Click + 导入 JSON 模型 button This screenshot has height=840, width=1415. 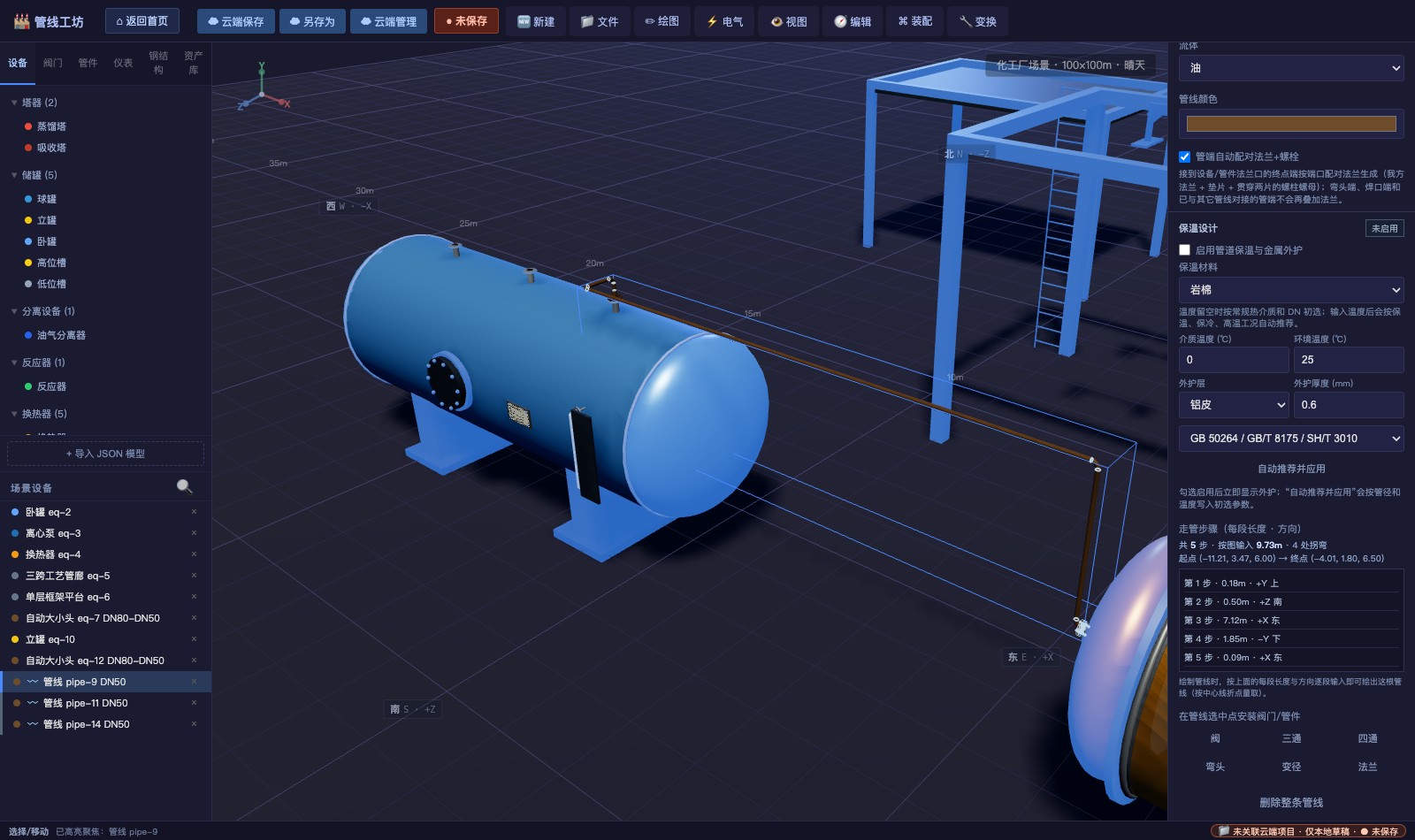[105, 454]
